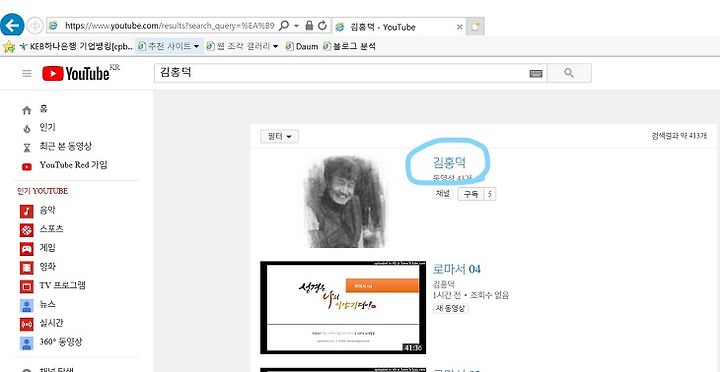Click the 채널 badge under 김홍덕
This screenshot has width=720, height=372.
442,193
